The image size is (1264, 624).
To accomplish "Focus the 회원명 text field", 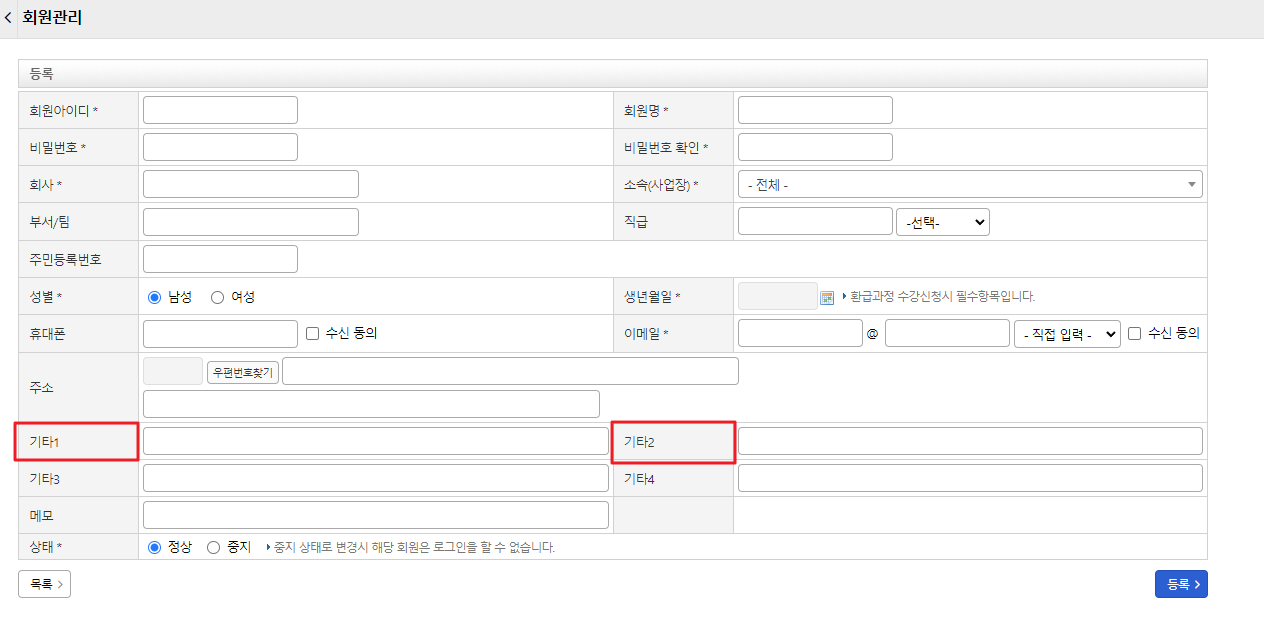I will [x=815, y=110].
